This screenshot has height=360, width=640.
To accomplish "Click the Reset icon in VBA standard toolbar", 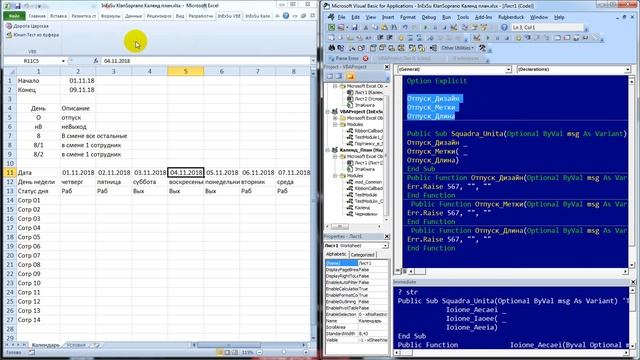I will [x=444, y=27].
